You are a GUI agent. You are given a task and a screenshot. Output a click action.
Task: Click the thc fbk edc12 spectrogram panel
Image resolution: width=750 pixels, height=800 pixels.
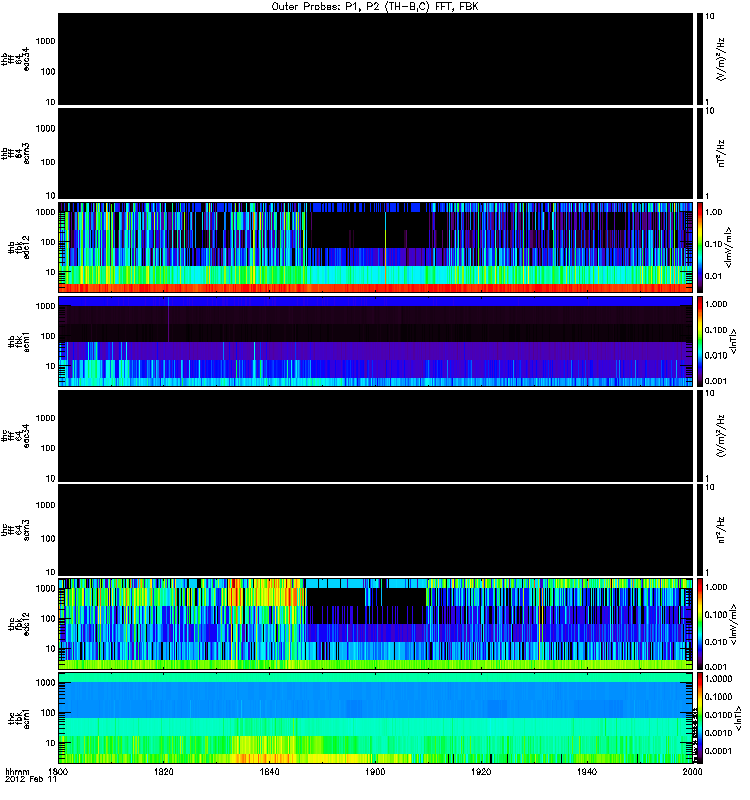pos(375,622)
